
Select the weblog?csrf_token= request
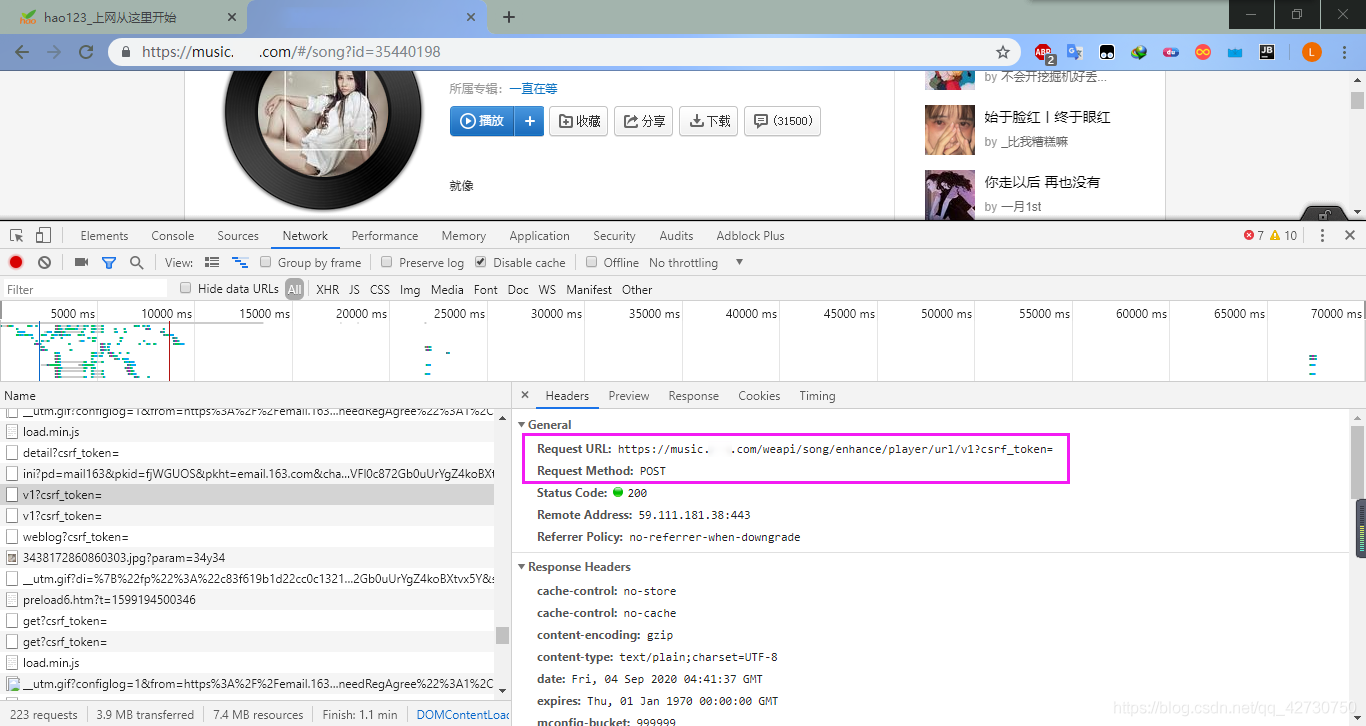click(x=247, y=537)
